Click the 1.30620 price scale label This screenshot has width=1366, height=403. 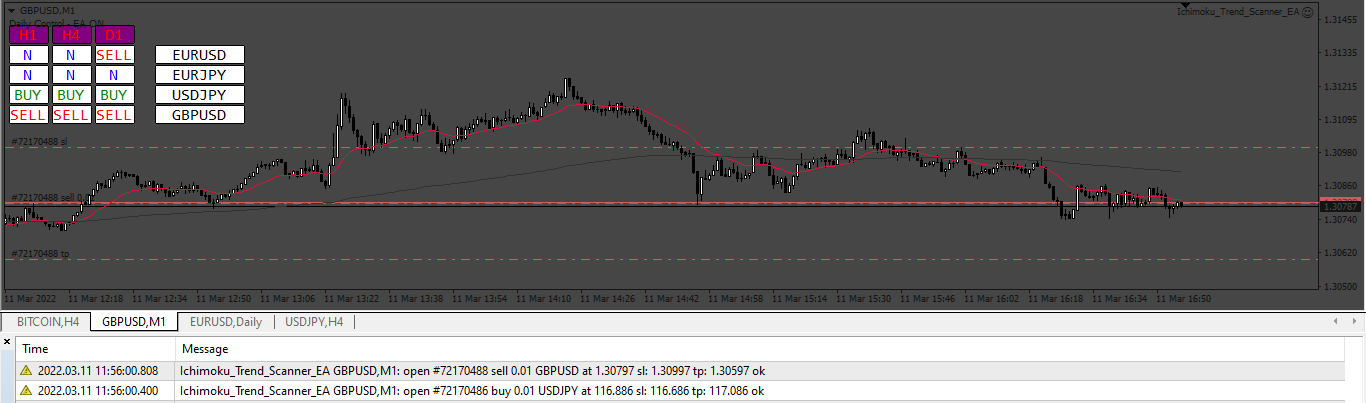1340,253
